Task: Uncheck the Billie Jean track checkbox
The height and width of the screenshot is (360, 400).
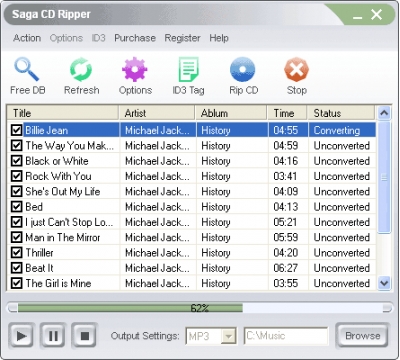Action: tap(17, 130)
